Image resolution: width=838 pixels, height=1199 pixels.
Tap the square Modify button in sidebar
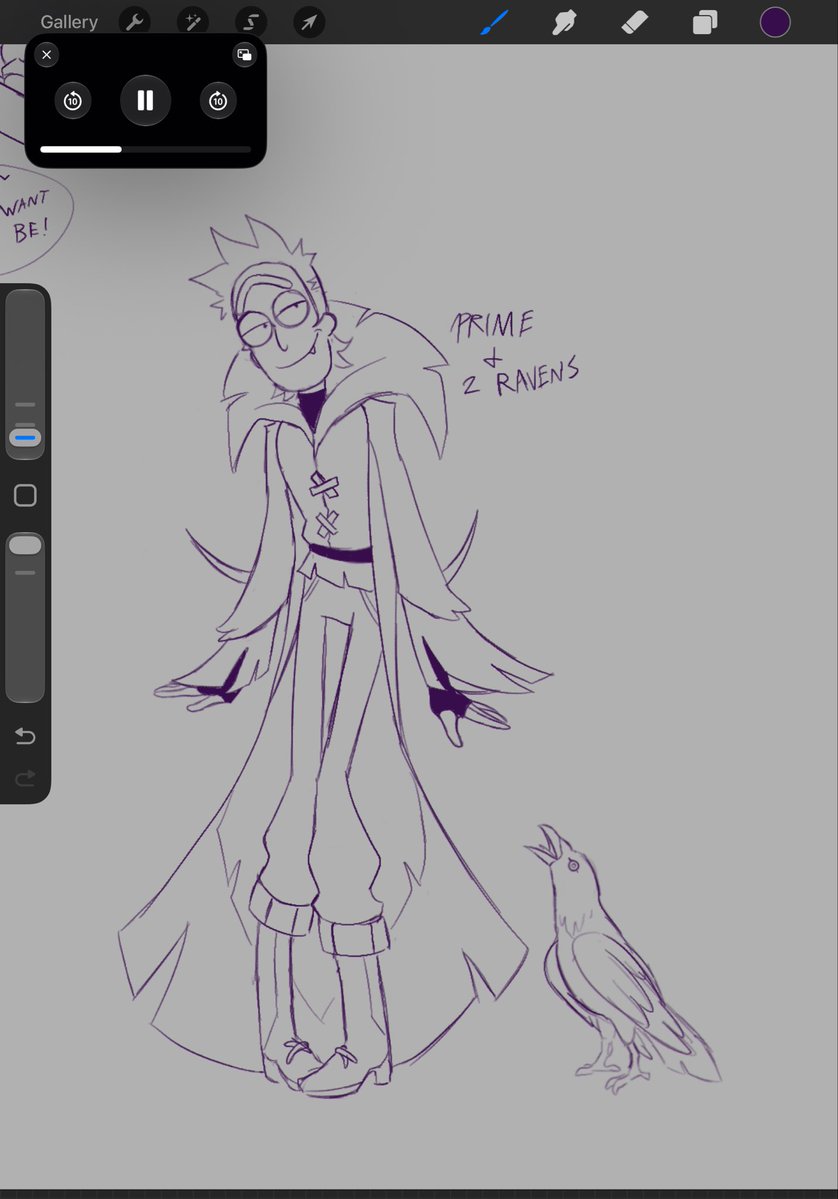click(25, 496)
